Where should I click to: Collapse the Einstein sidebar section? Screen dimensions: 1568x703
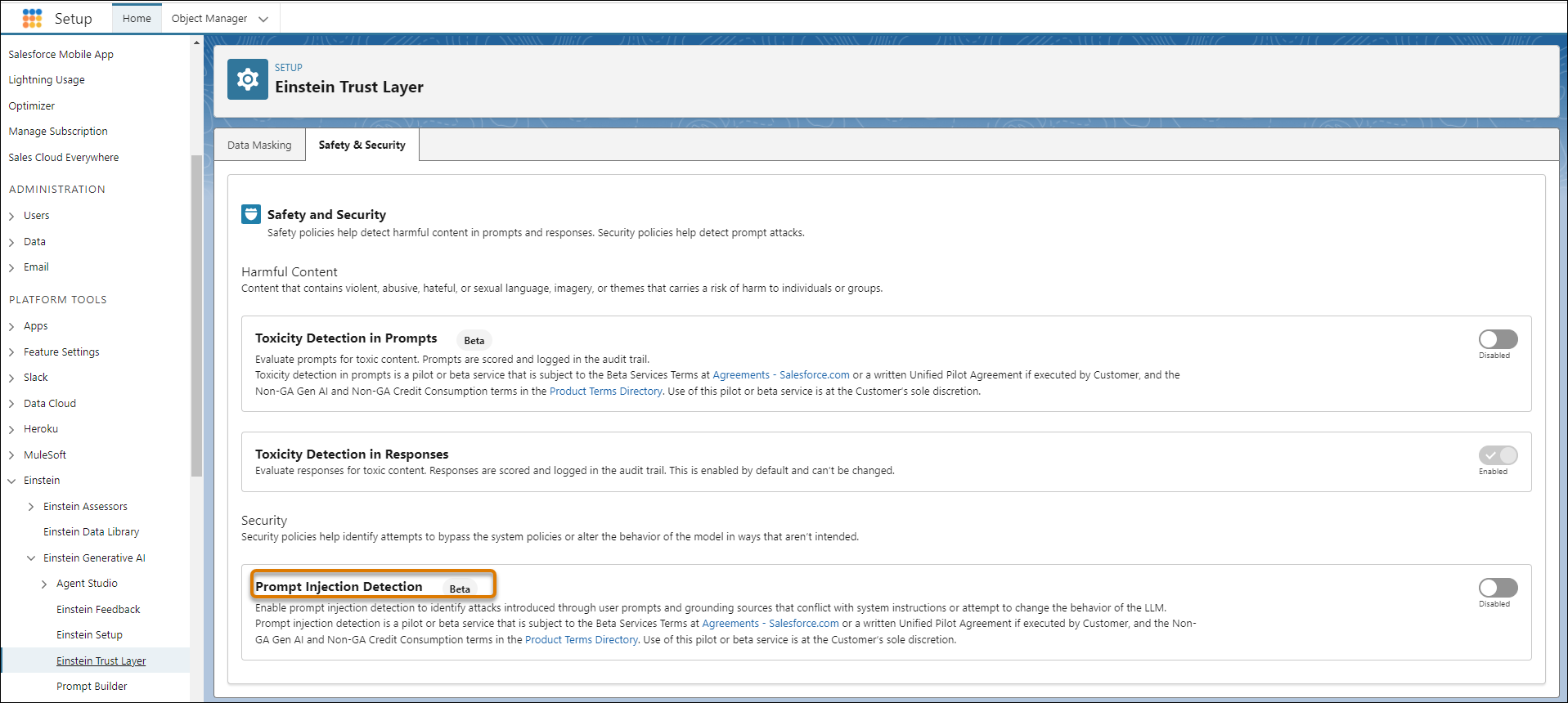[12, 481]
